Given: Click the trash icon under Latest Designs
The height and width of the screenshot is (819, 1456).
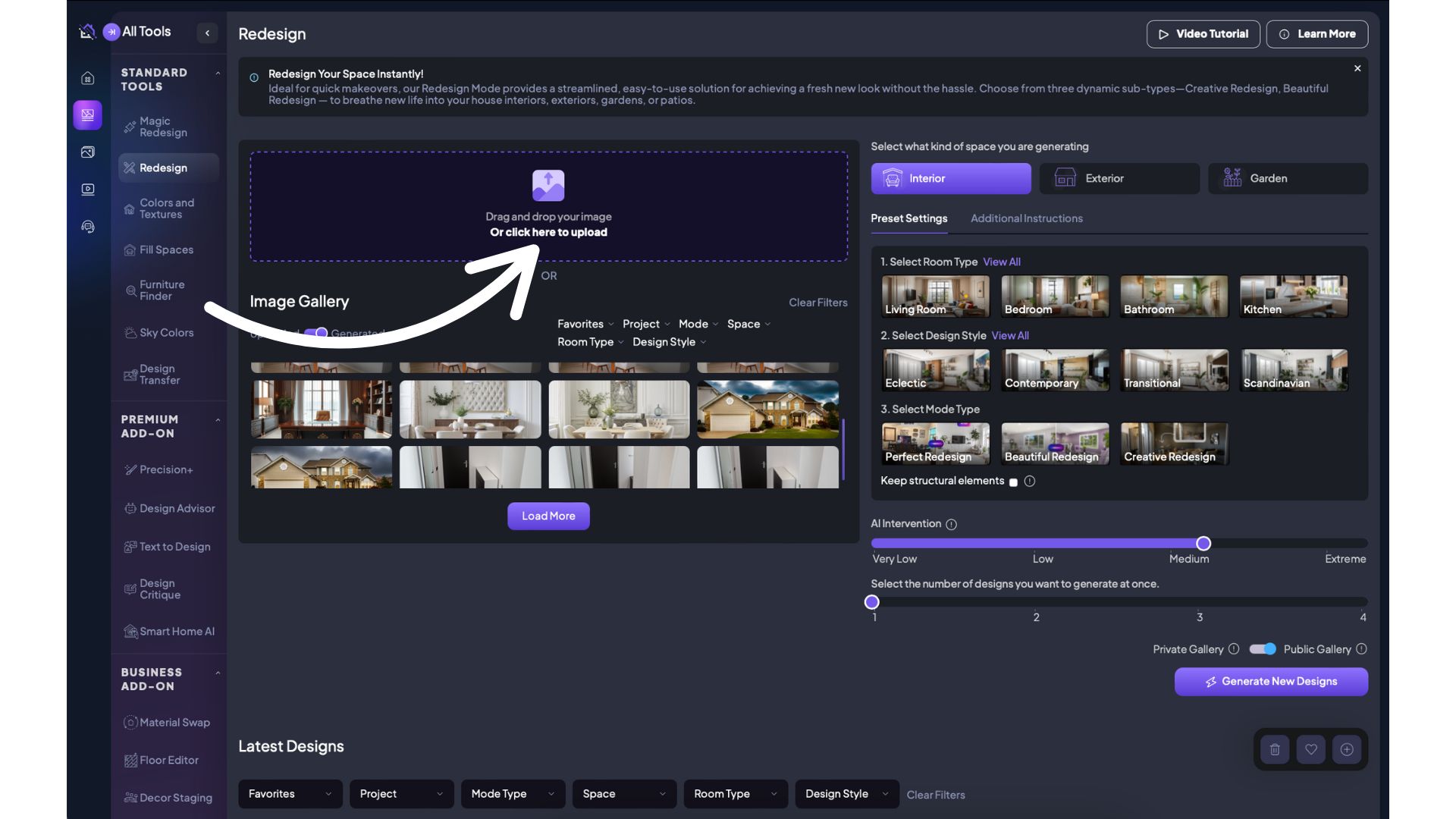Looking at the screenshot, I should coord(1275,749).
